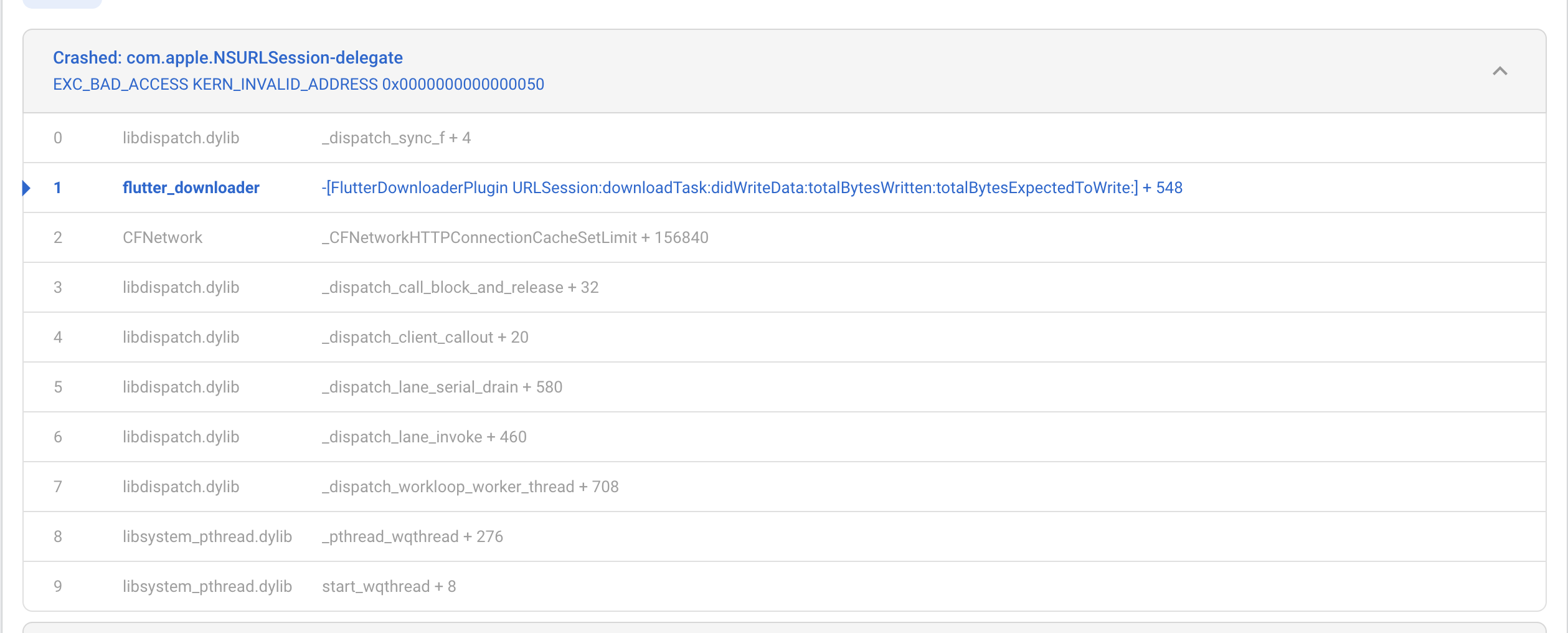Expand the collapsed panel at the bottom edge
This screenshot has width=1568, height=633.
point(784,628)
